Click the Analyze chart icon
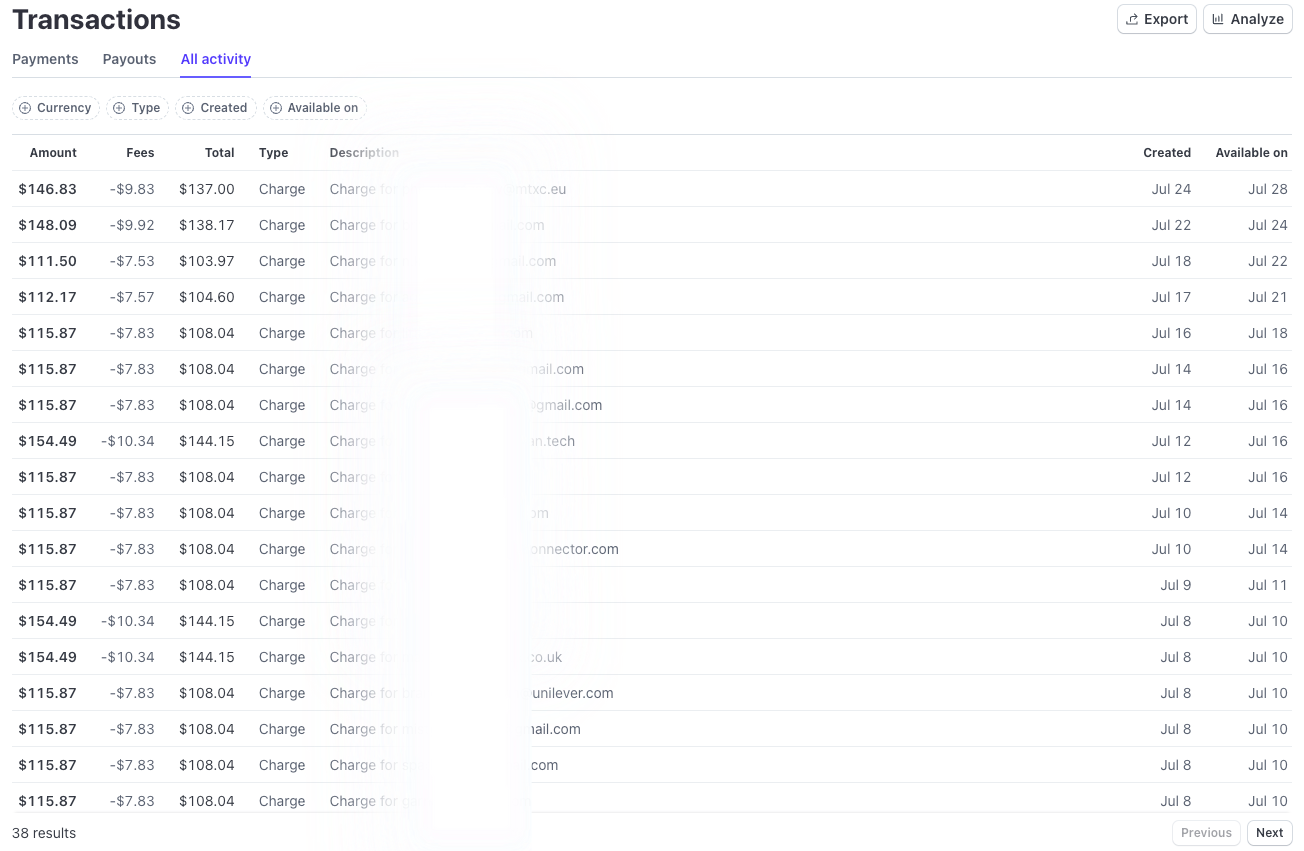 (1219, 19)
